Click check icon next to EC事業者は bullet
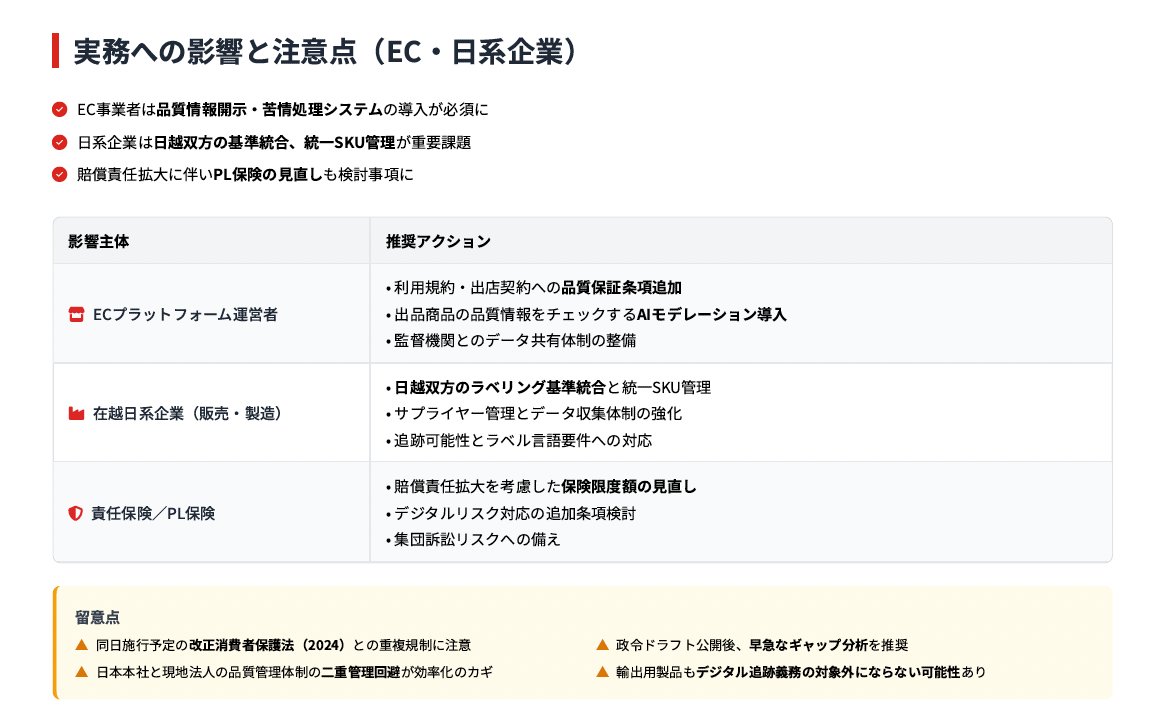 (60, 109)
